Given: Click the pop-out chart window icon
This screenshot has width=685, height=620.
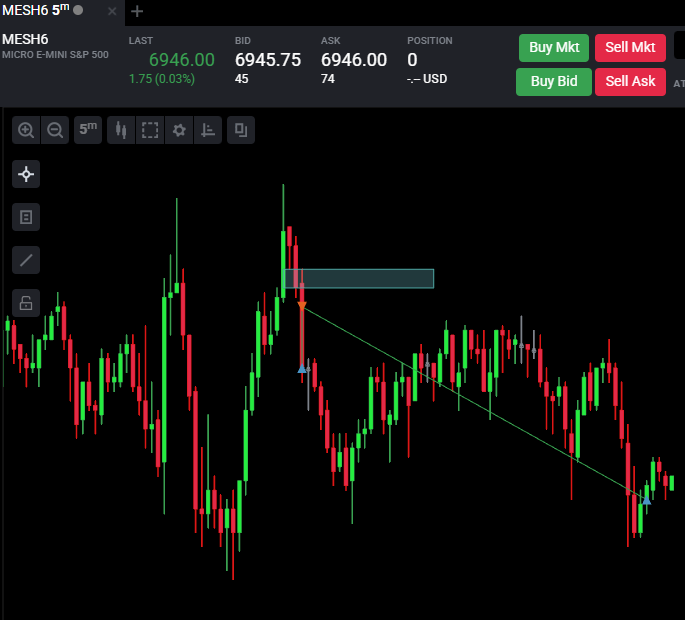Looking at the screenshot, I should (241, 130).
